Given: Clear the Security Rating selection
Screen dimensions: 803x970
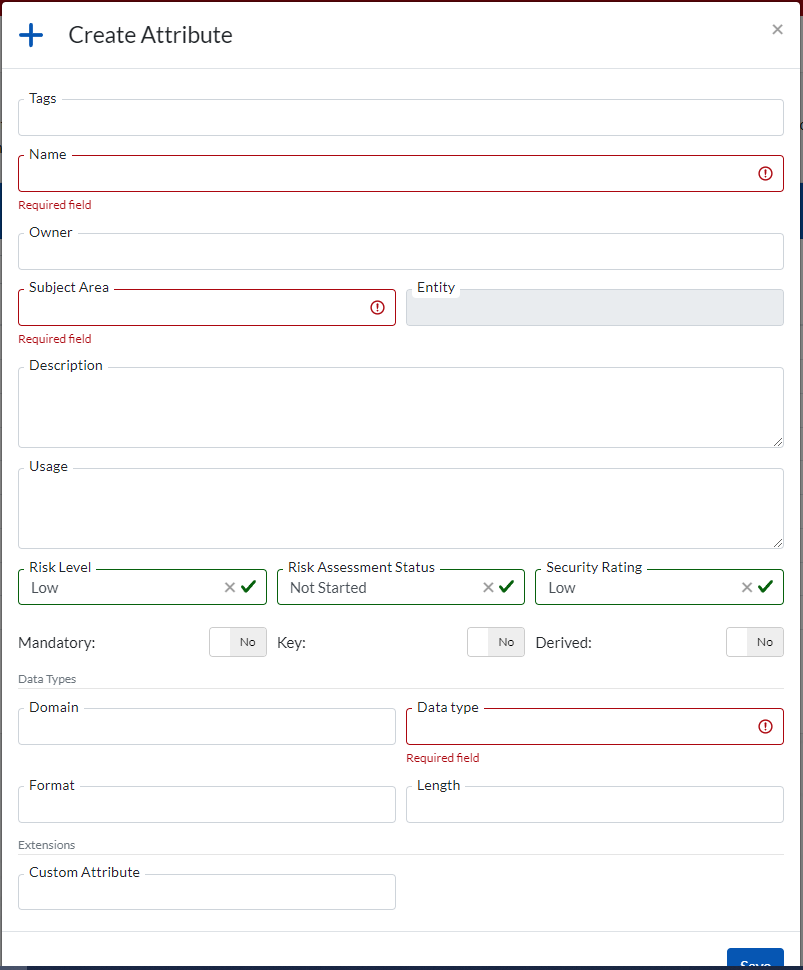Looking at the screenshot, I should pyautogui.click(x=746, y=588).
